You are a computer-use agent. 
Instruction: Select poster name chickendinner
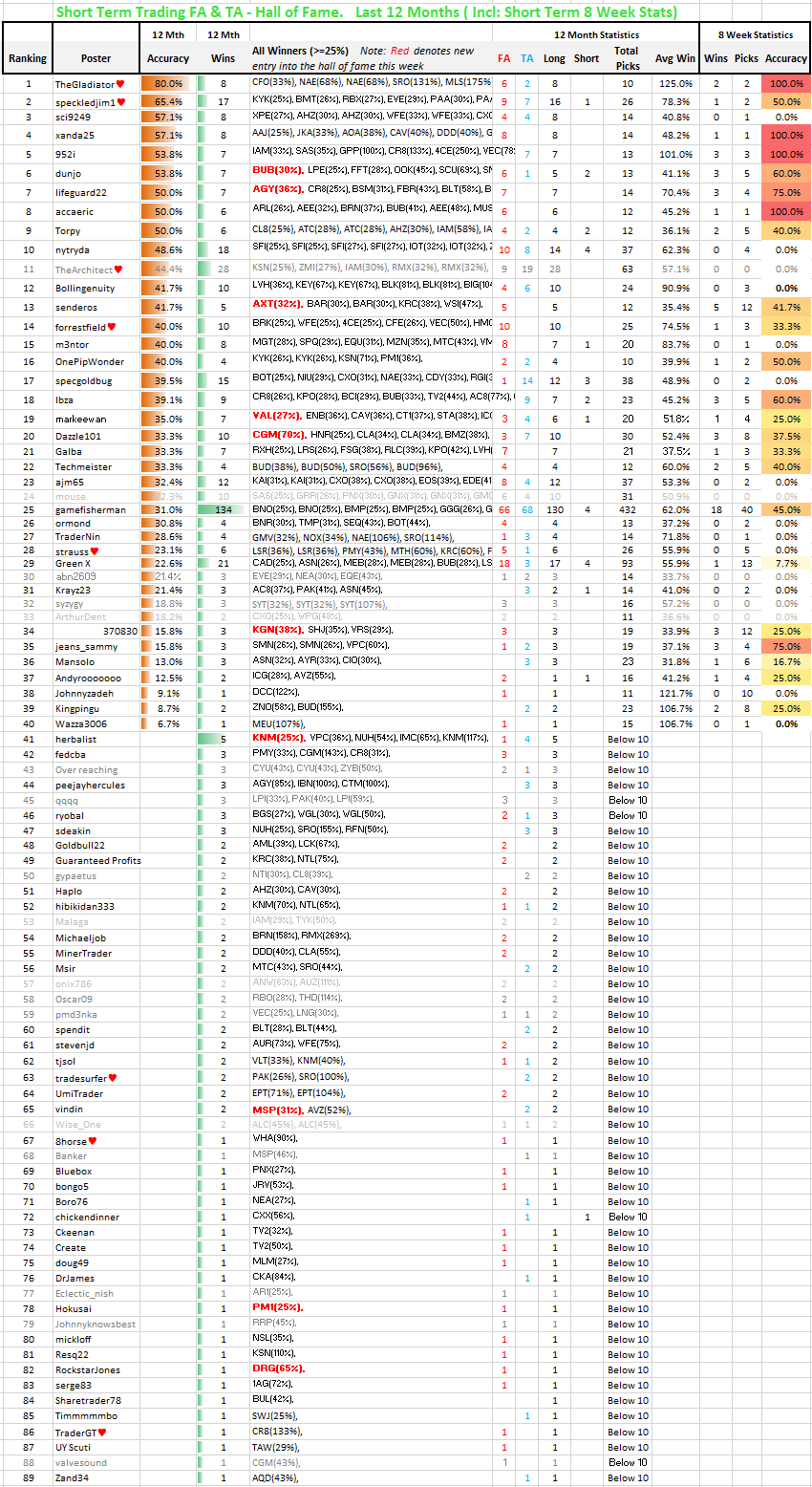coord(87,1218)
